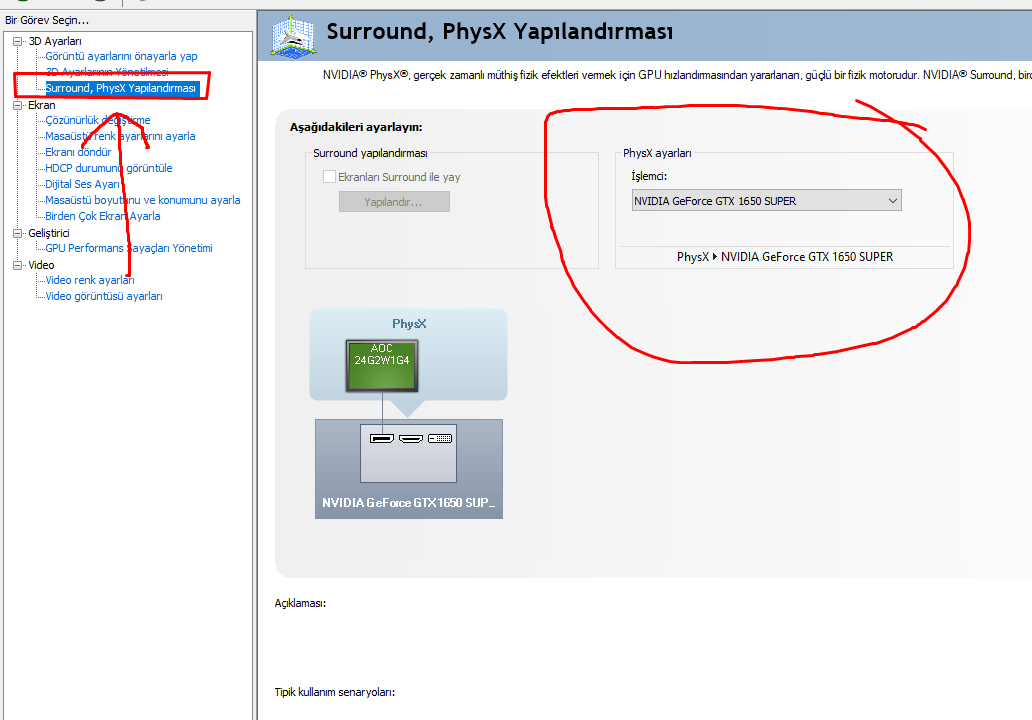Click the Aşağıdakileri ayarlayın heading

pyautogui.click(x=356, y=127)
